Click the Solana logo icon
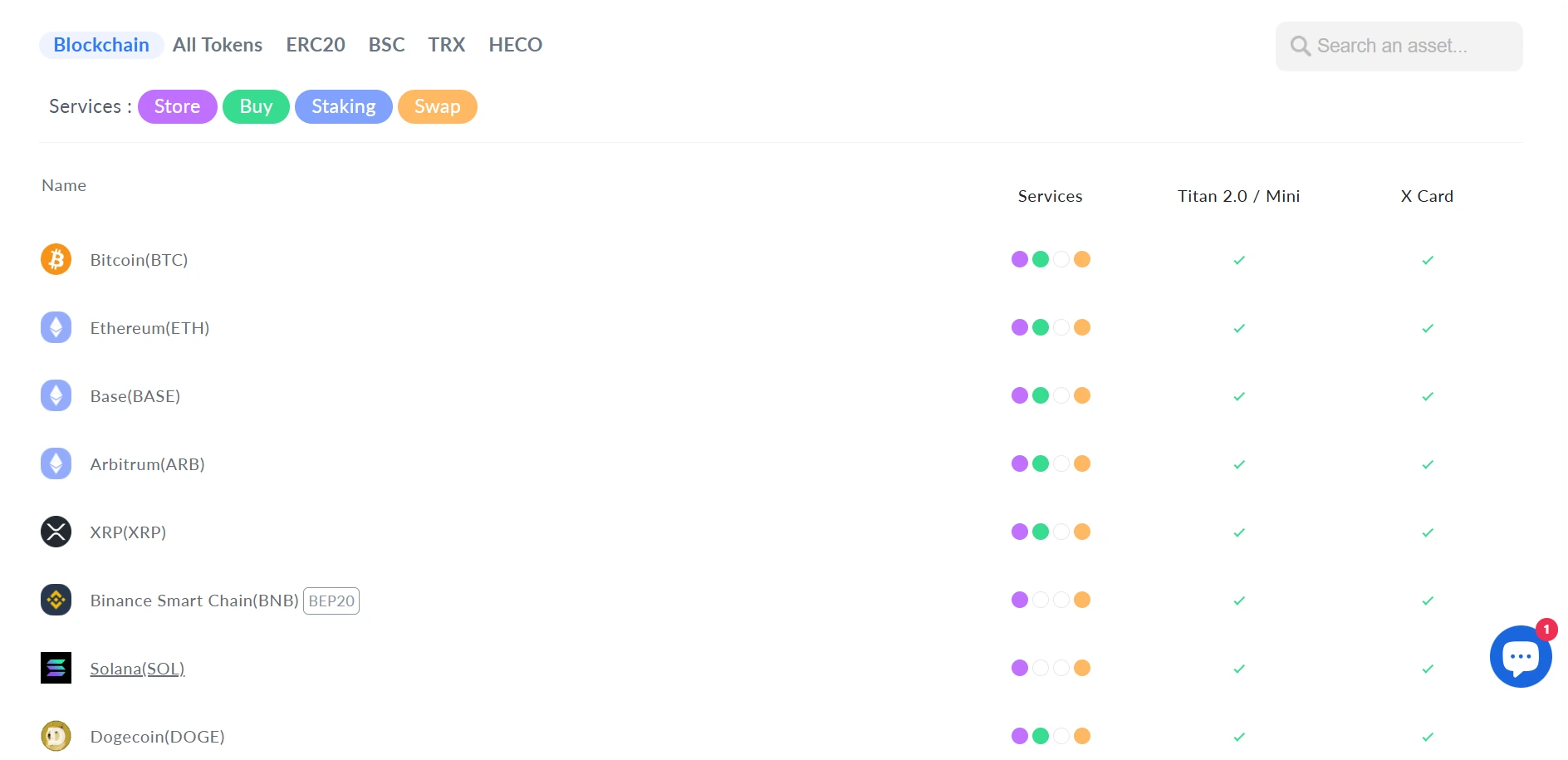Image resolution: width=1568 pixels, height=760 pixels. [56, 668]
